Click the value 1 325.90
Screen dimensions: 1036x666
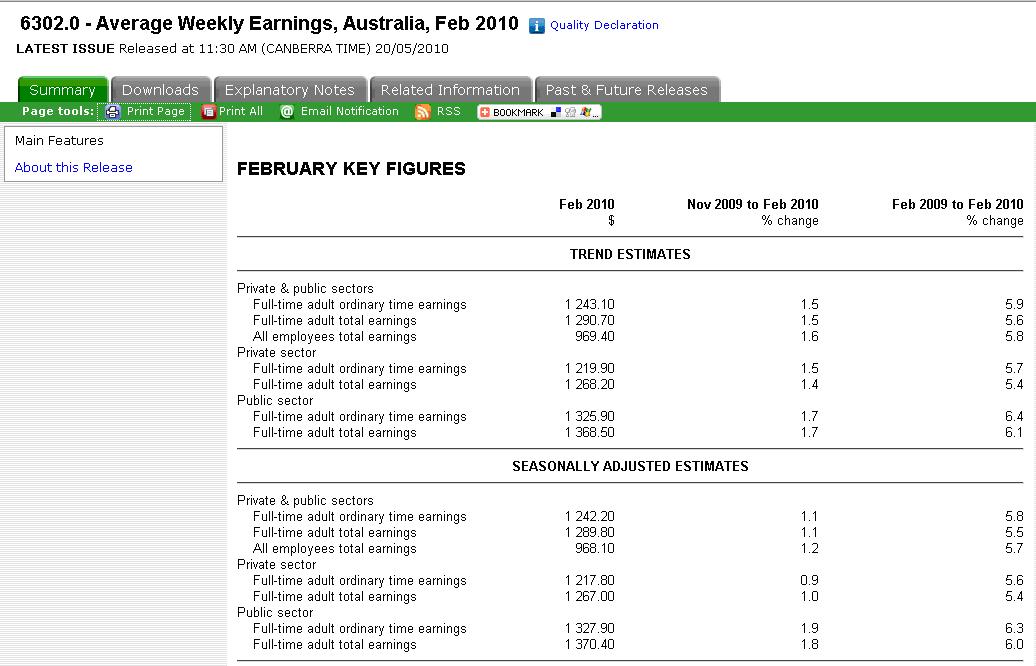click(589, 417)
